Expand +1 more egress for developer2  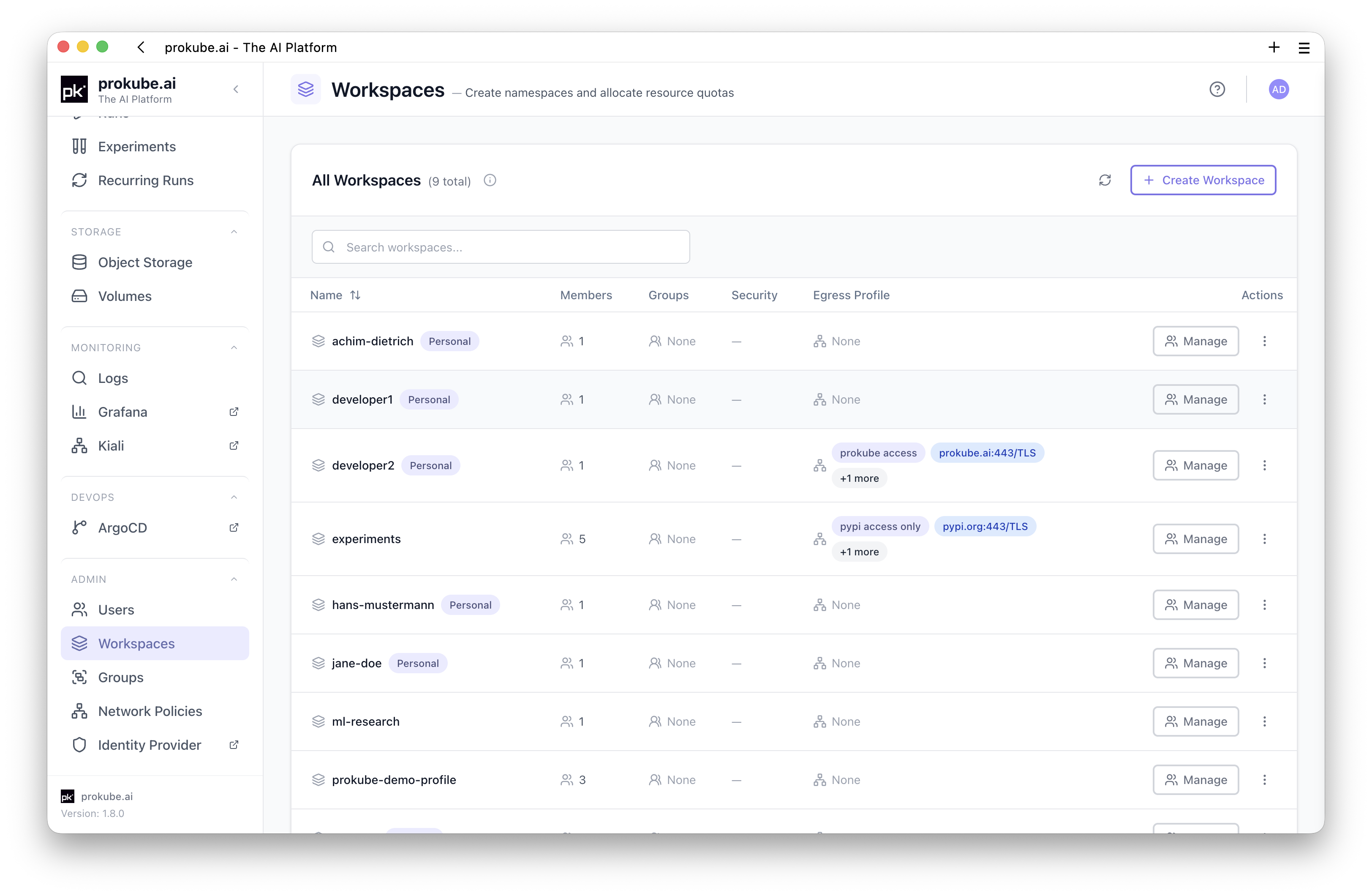click(859, 478)
